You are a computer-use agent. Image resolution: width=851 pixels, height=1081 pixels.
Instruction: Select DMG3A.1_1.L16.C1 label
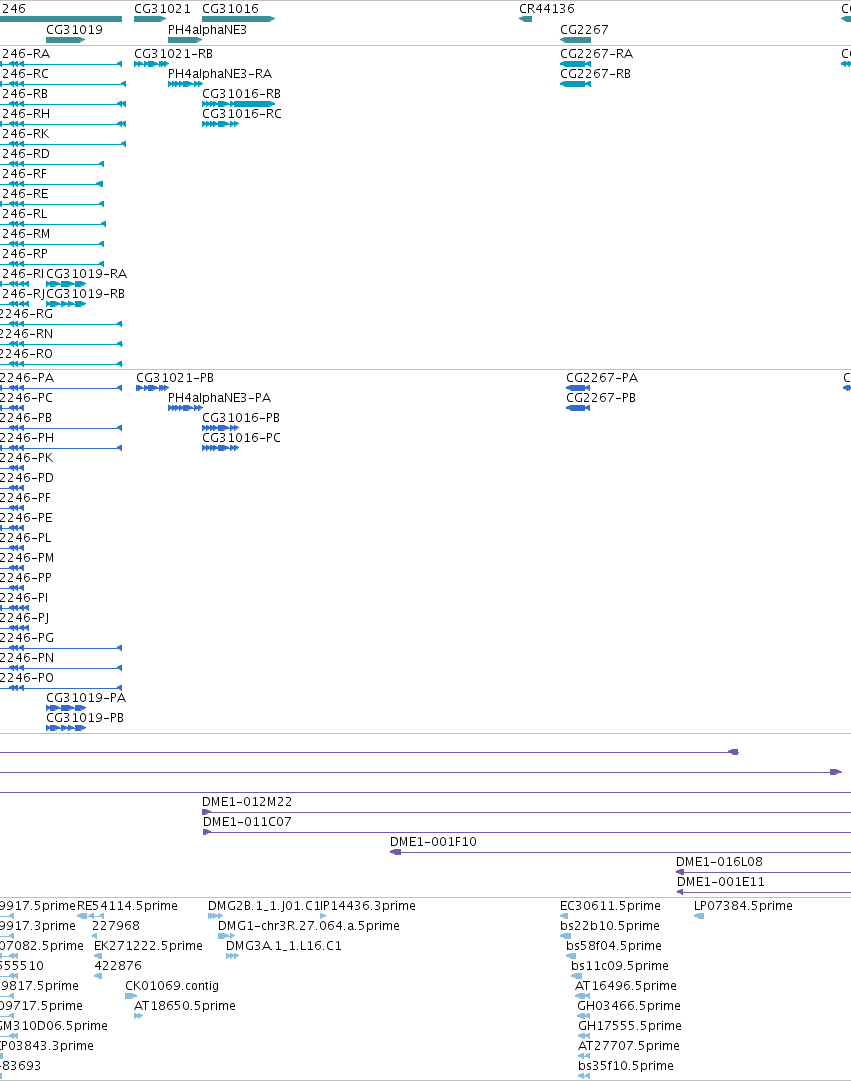pos(283,945)
